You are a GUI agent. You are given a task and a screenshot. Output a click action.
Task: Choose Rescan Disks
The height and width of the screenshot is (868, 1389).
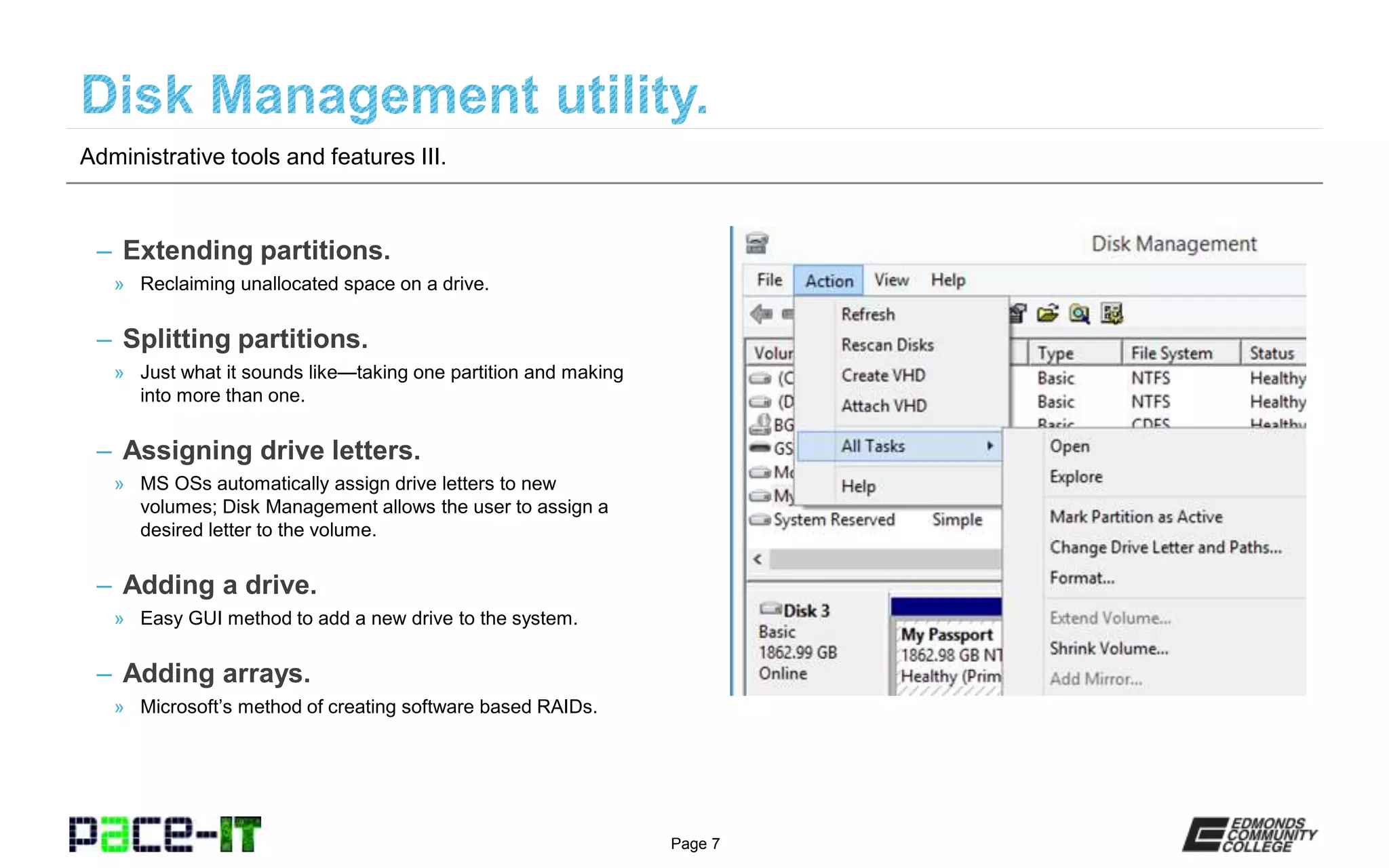coord(888,345)
